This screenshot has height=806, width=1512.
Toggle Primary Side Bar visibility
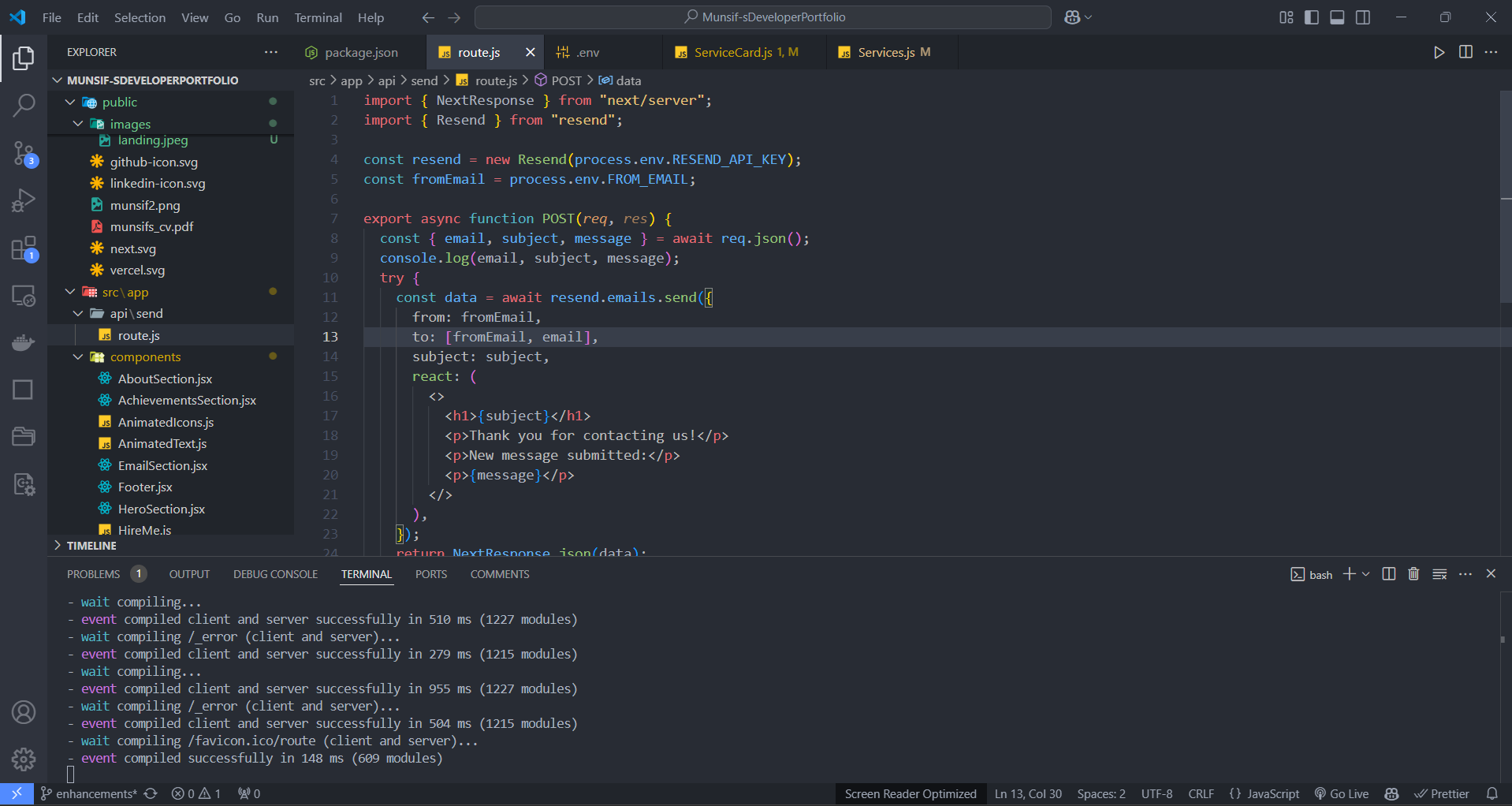tap(1312, 17)
